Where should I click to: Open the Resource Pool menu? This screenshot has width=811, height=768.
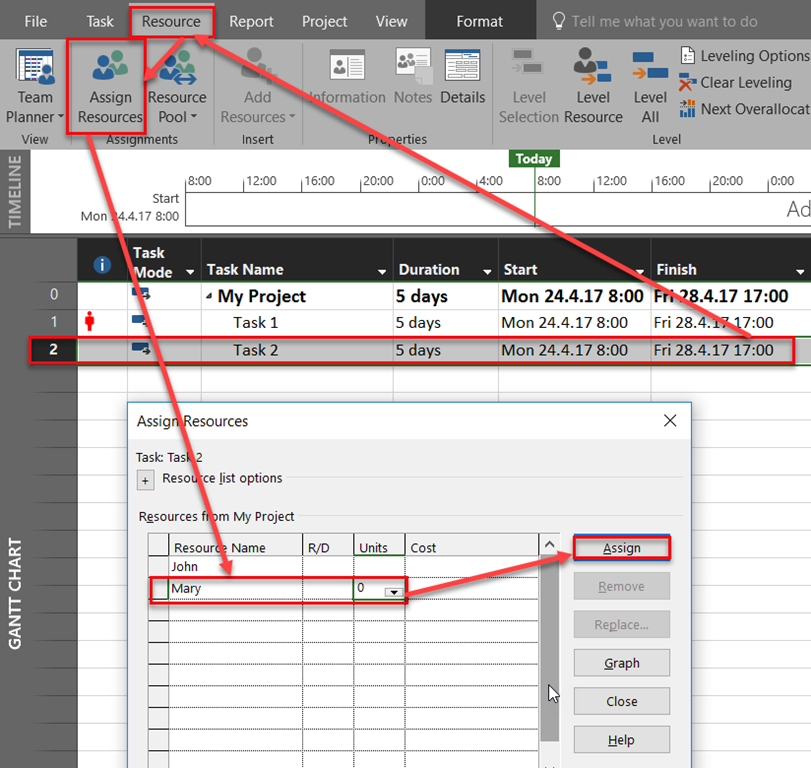pos(177,88)
